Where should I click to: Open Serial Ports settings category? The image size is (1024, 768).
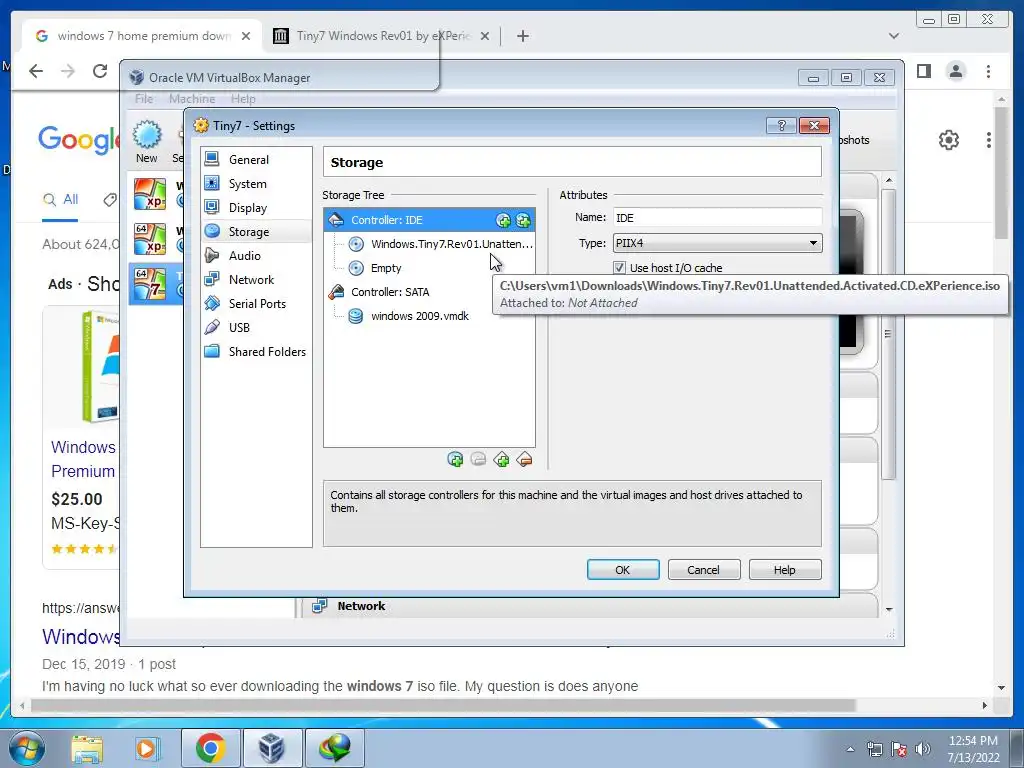click(256, 304)
